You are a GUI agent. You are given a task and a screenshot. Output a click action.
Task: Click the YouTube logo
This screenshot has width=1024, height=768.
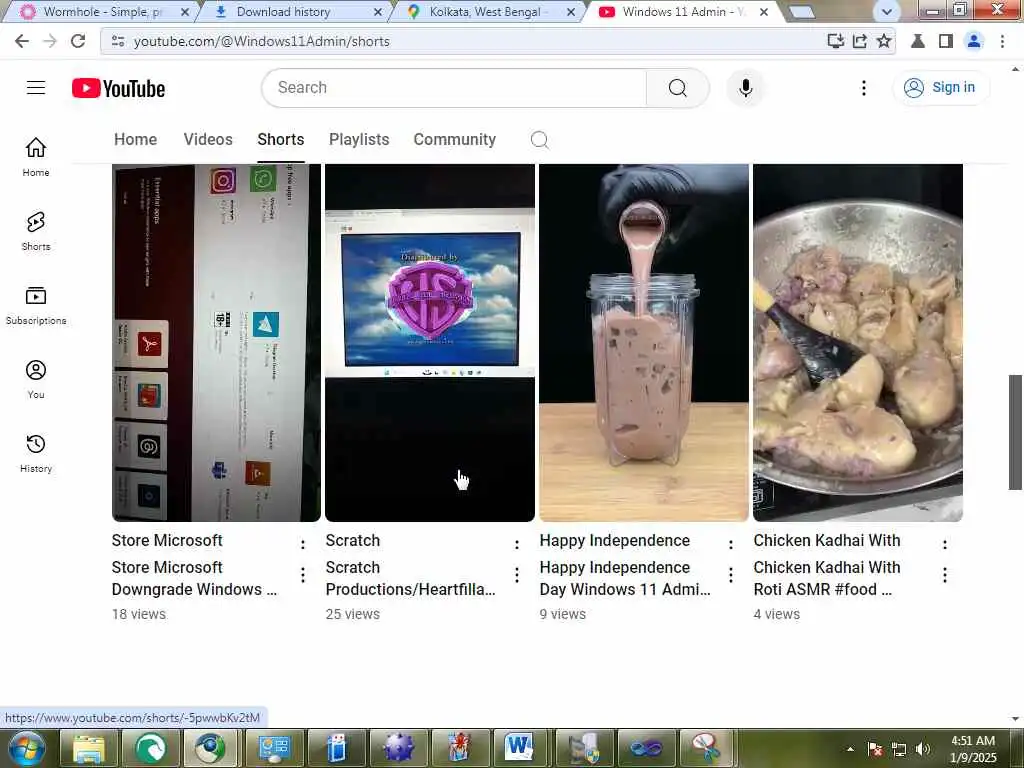coord(118,88)
